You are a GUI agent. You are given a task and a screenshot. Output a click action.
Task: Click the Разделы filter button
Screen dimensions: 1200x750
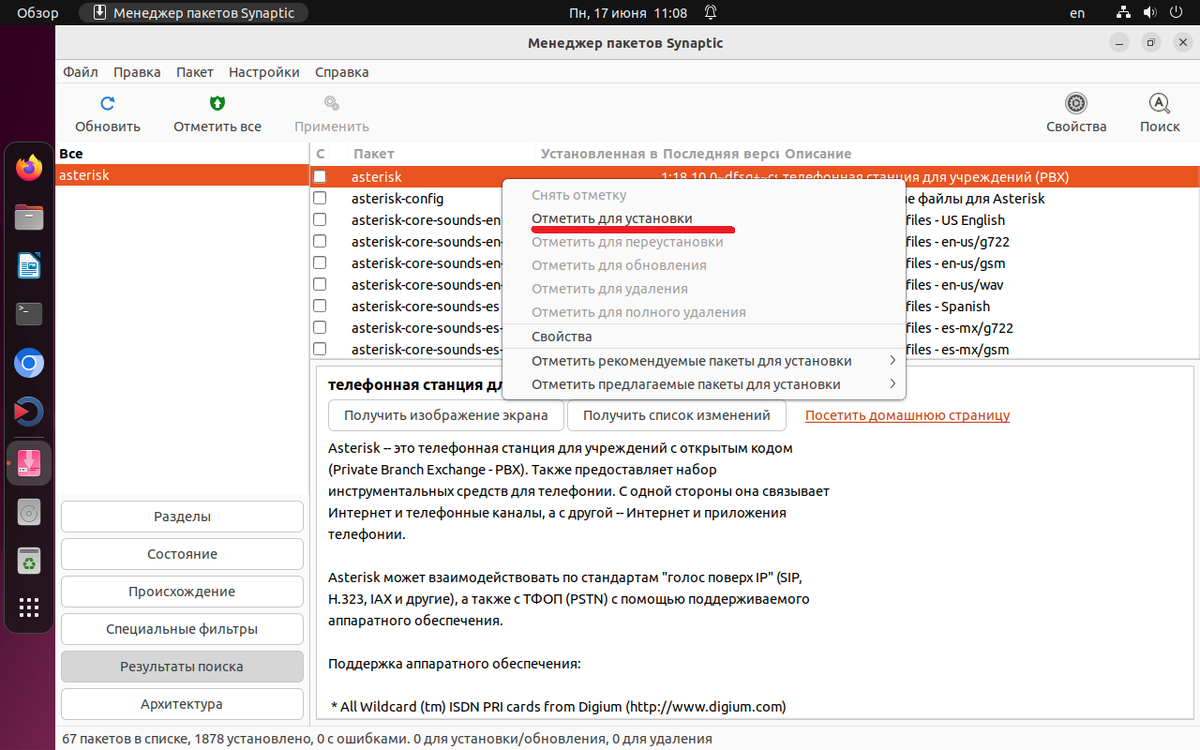click(182, 517)
